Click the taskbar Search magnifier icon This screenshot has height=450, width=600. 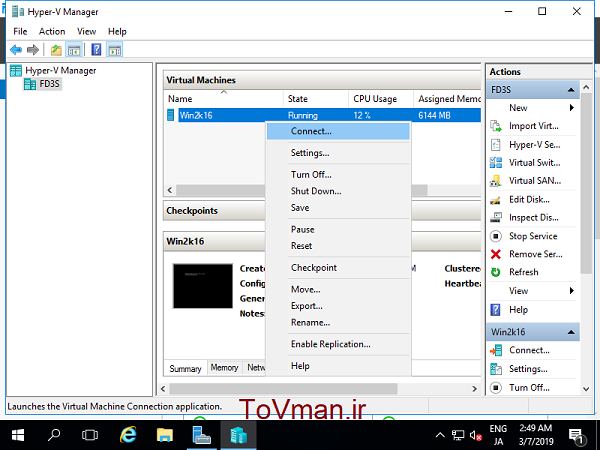point(54,435)
